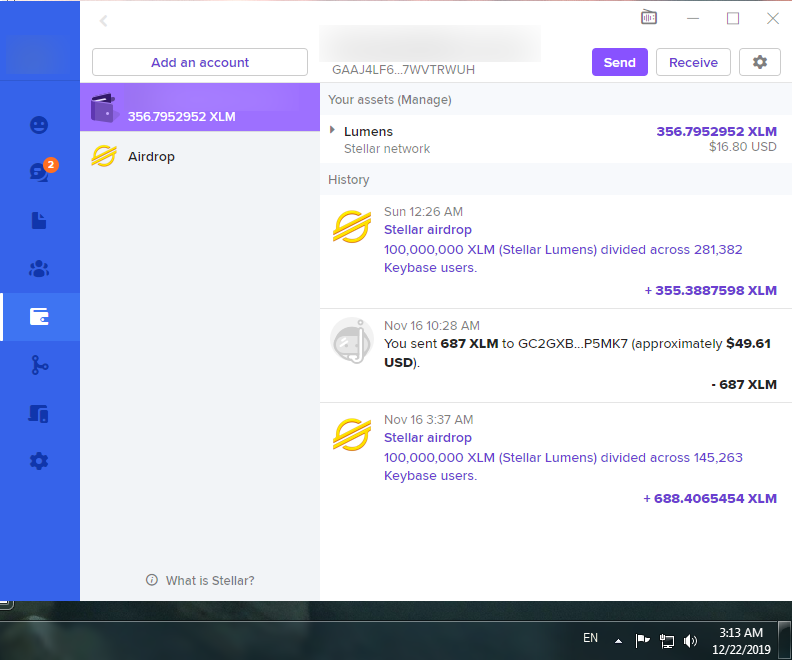Open the Devices tab in sidebar
Image resolution: width=792 pixels, height=660 pixels.
tap(38, 414)
